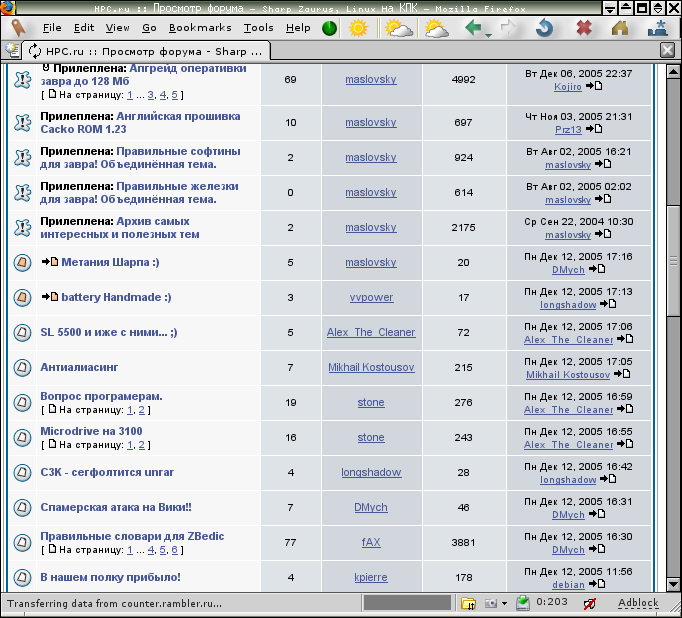Screen dimensions: 682x618
Task: Click the sun with cloud icon, divider-bordered
Action: pyautogui.click(x=398, y=28)
